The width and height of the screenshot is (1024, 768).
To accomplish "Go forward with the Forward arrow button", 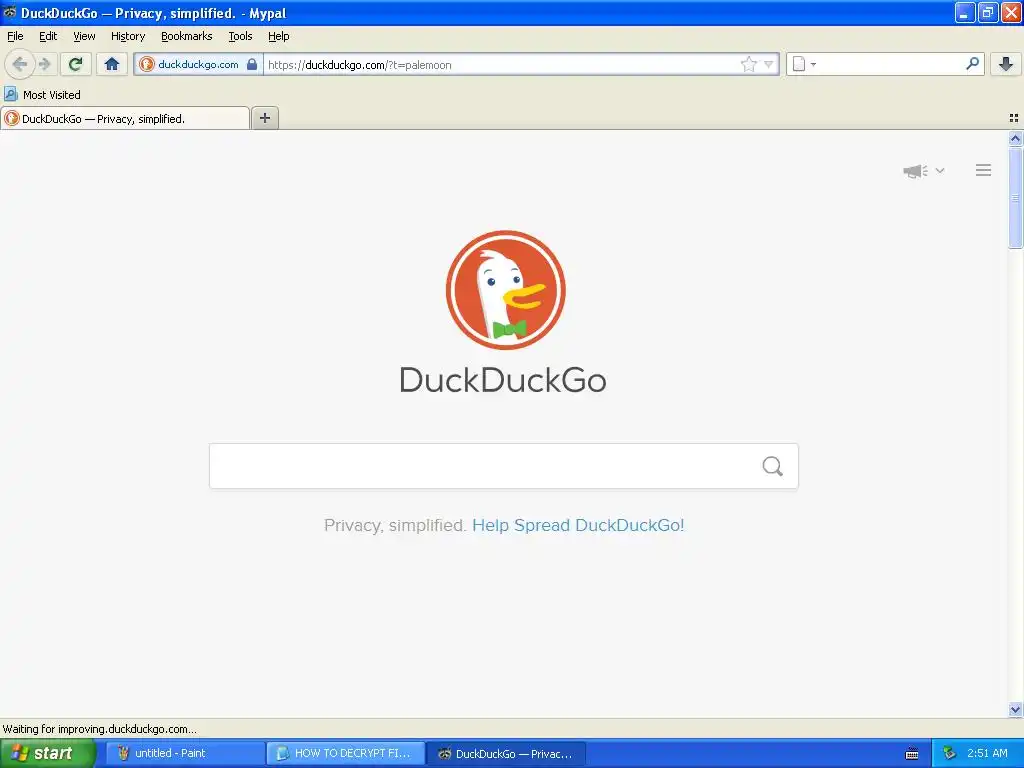I will [45, 64].
